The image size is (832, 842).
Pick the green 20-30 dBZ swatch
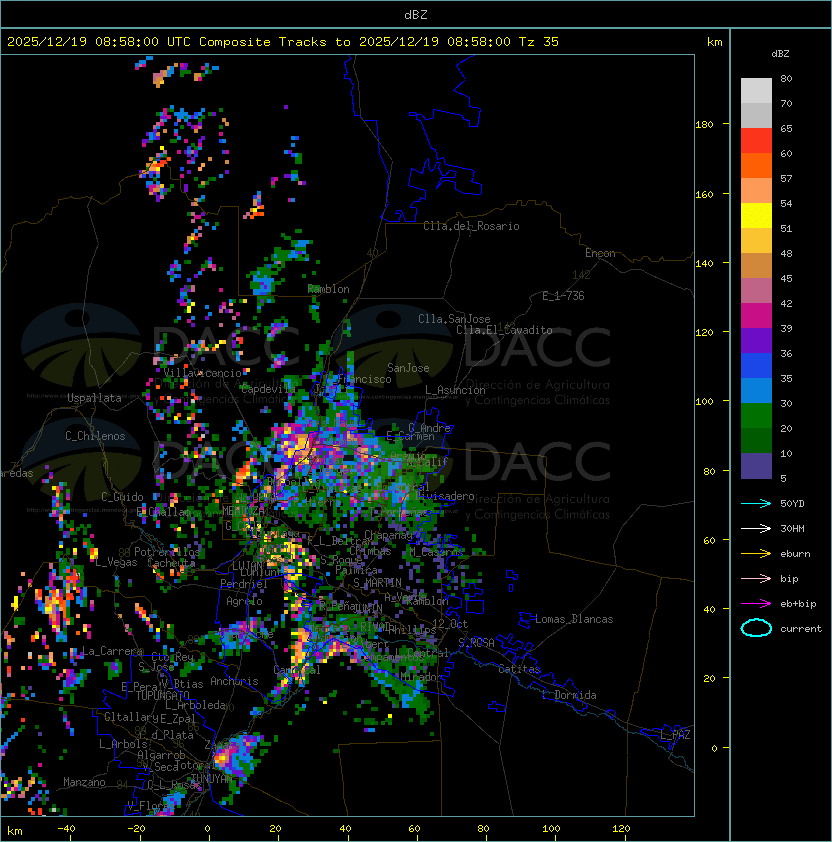point(756,416)
